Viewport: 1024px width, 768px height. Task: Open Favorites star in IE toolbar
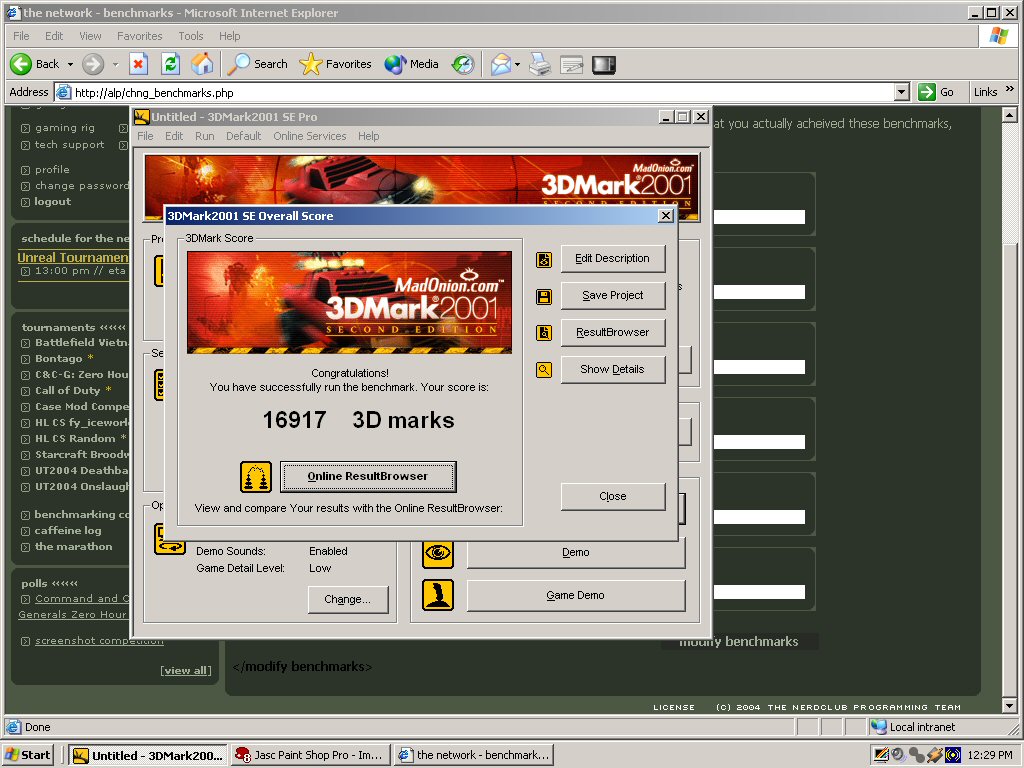tap(336, 64)
